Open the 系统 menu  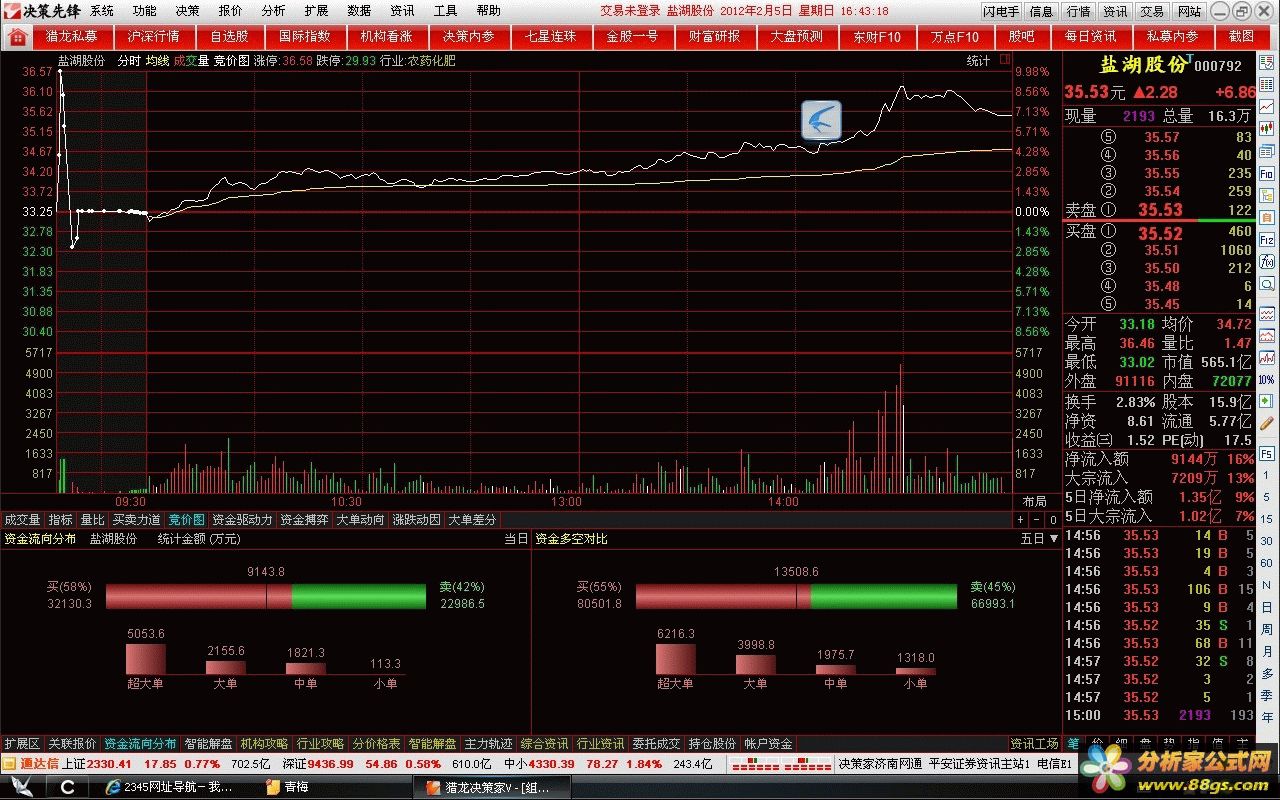tap(101, 11)
